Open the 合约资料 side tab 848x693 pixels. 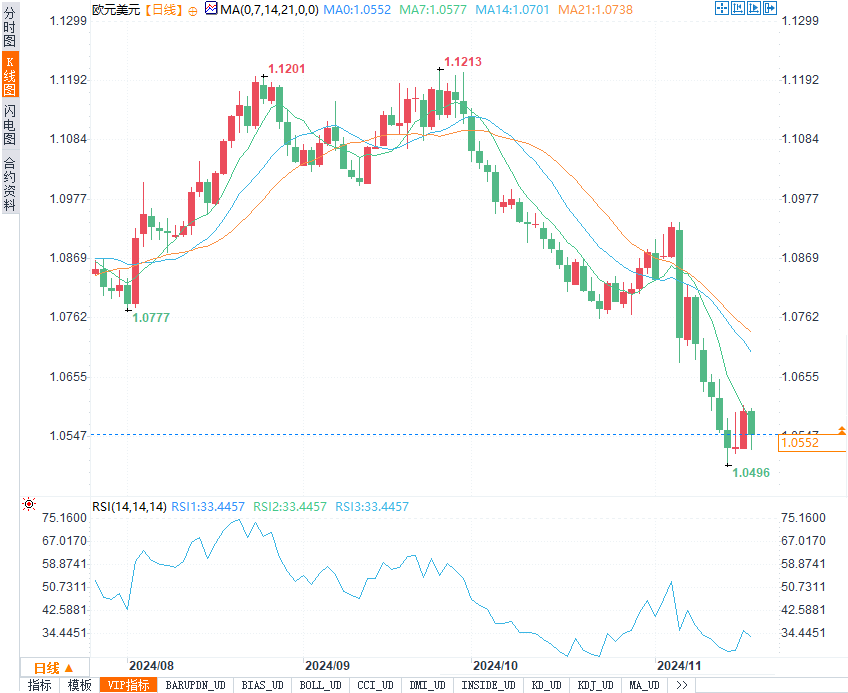pos(9,184)
